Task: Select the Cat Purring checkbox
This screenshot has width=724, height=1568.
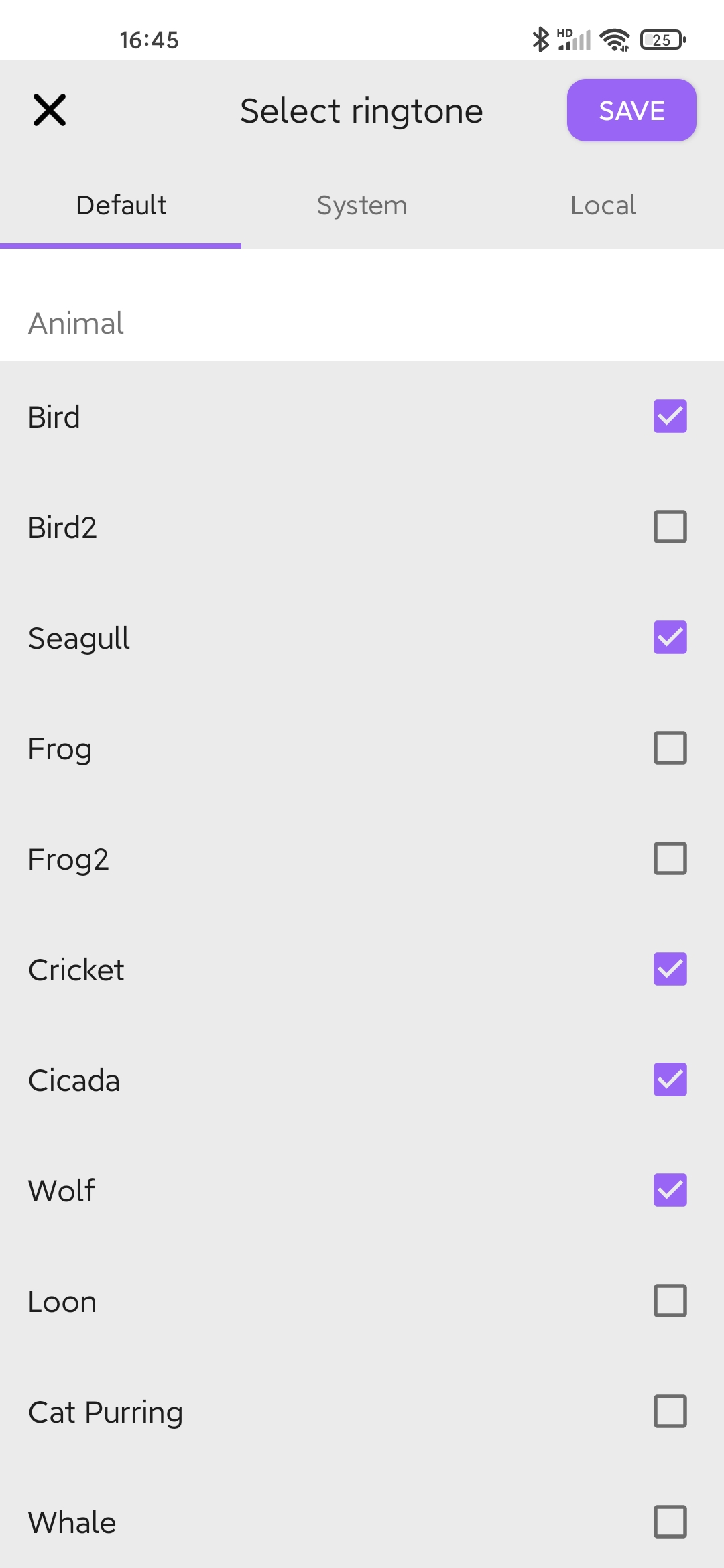Action: coord(670,1411)
